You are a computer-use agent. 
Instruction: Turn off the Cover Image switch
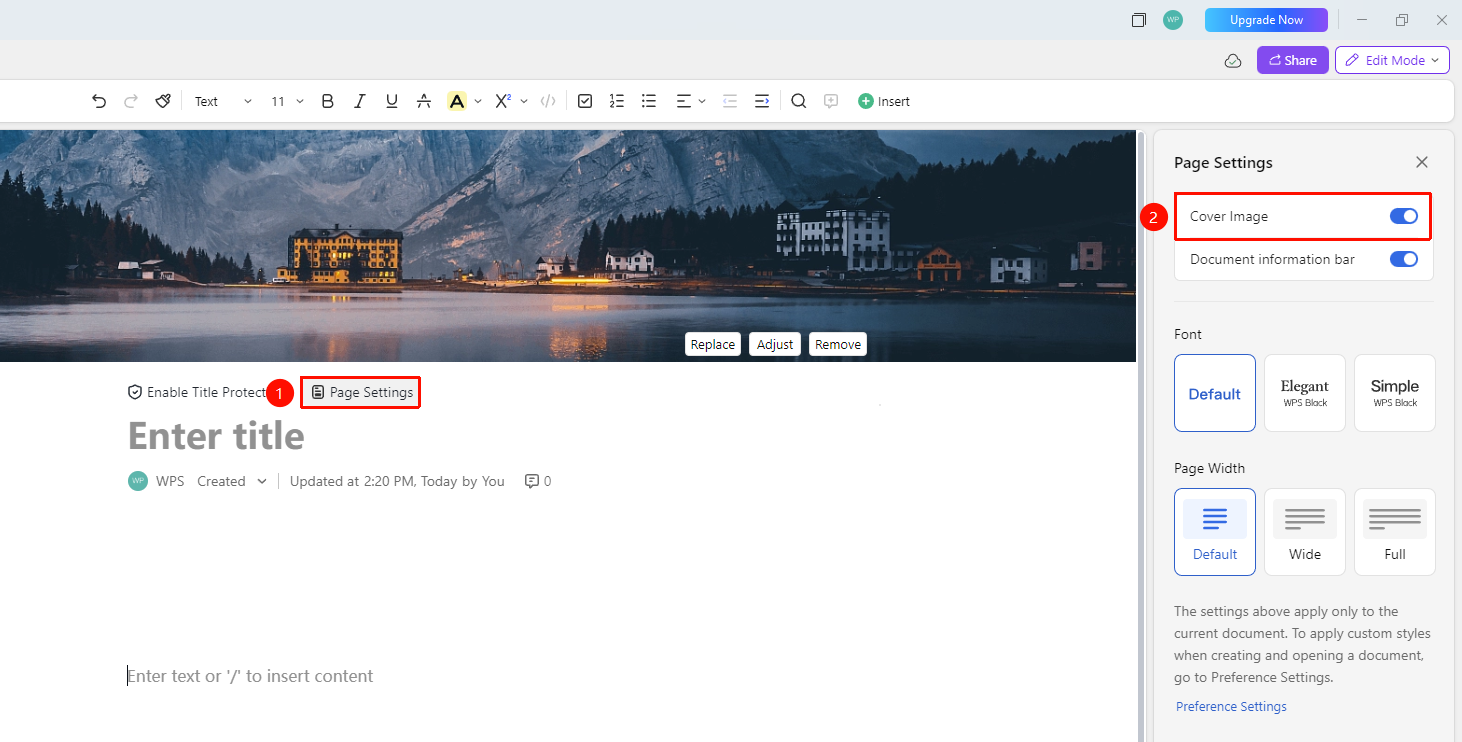tap(1404, 217)
